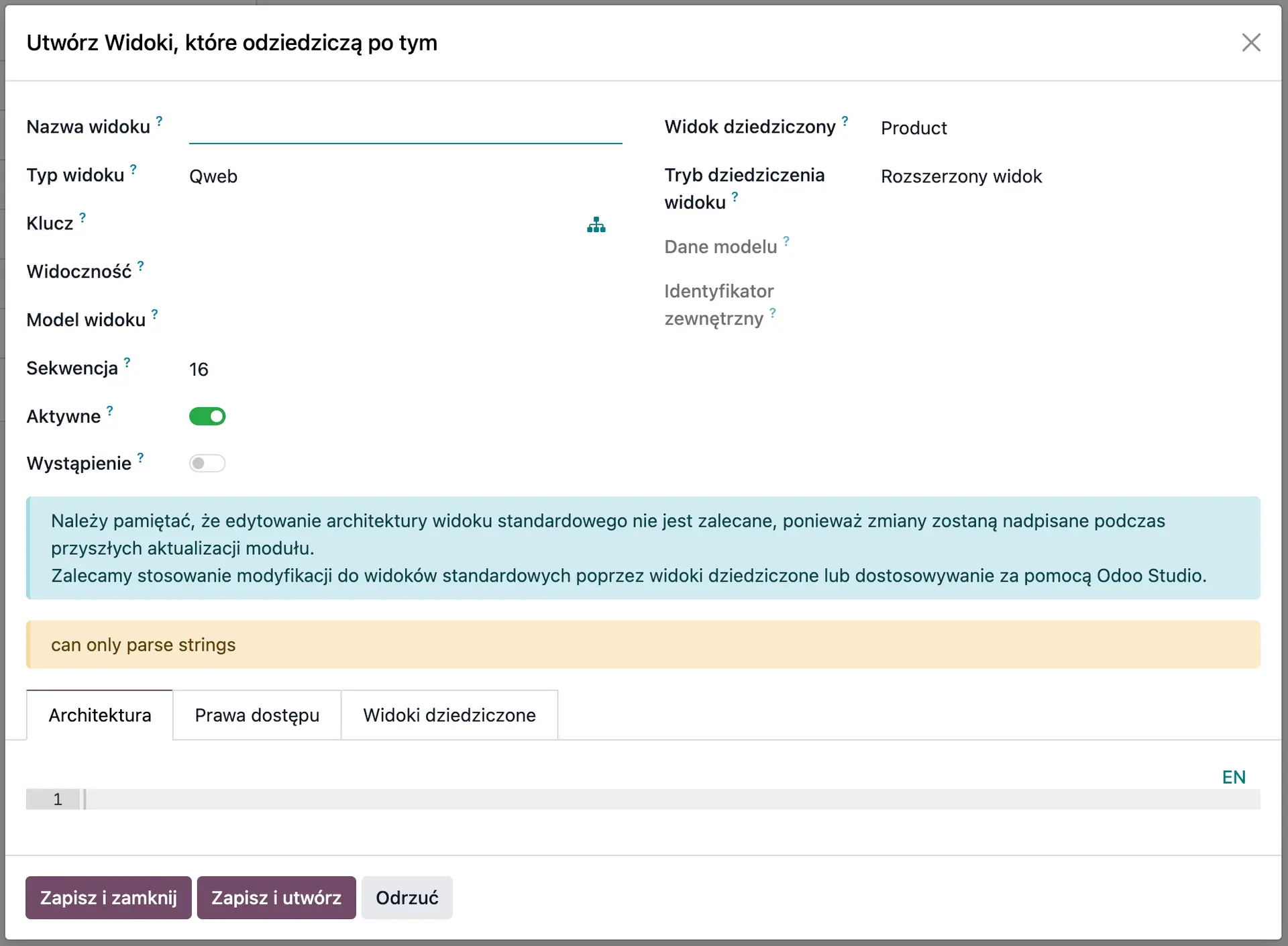Viewport: 1288px width, 946px height.
Task: Click the help icon beside Typ widoku
Action: (133, 170)
